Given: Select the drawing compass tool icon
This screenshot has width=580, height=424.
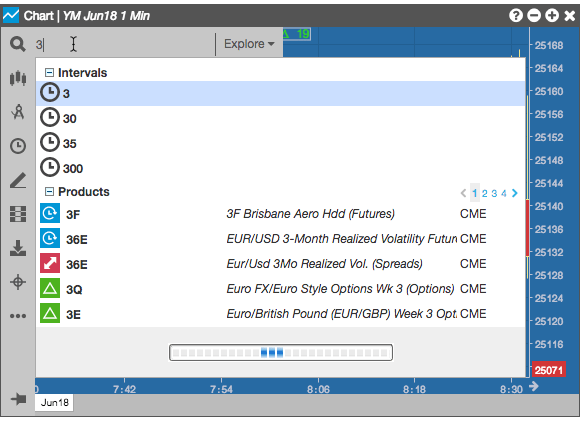Looking at the screenshot, I should 18,112.
